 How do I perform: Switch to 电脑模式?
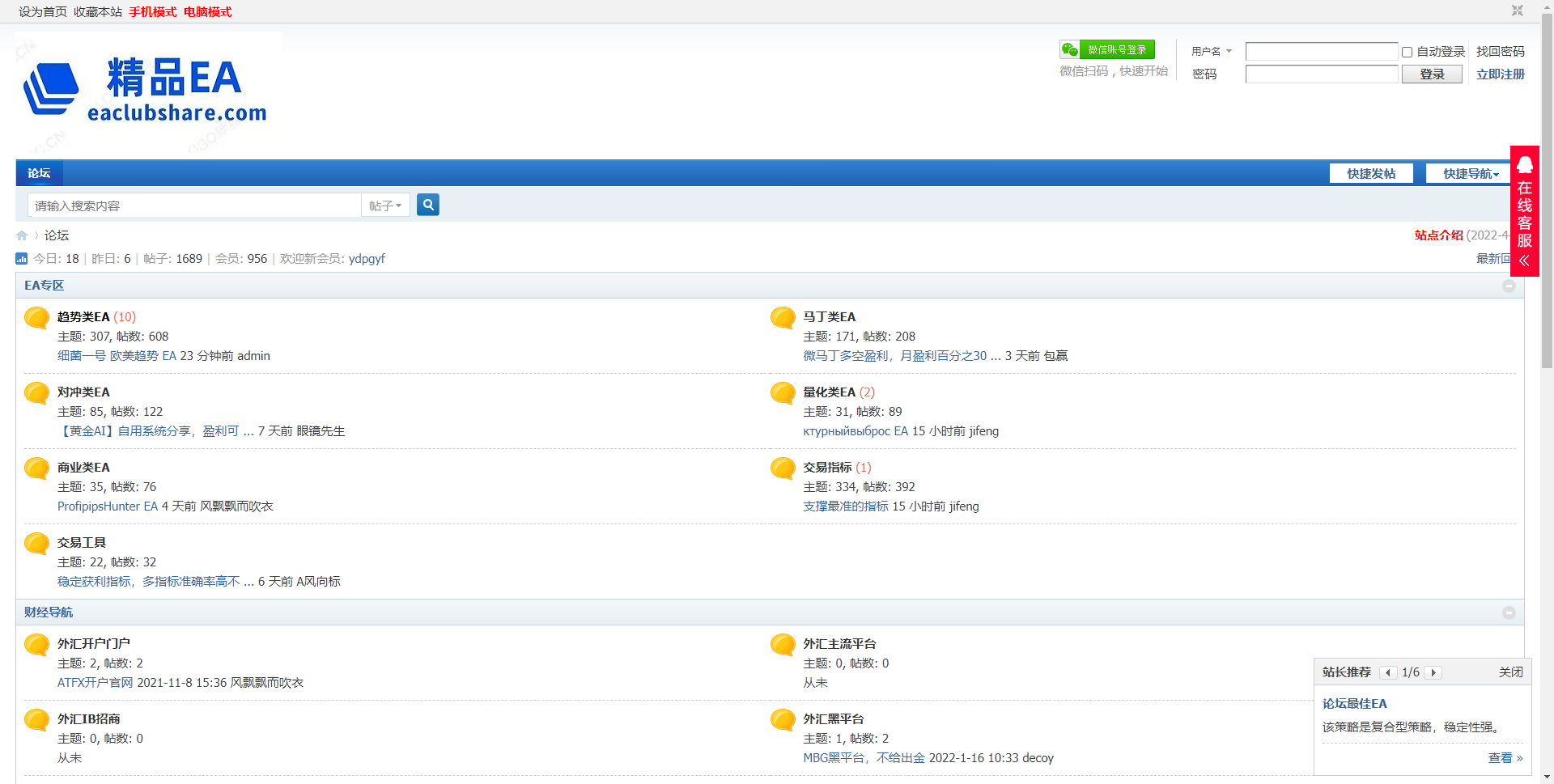tap(208, 12)
